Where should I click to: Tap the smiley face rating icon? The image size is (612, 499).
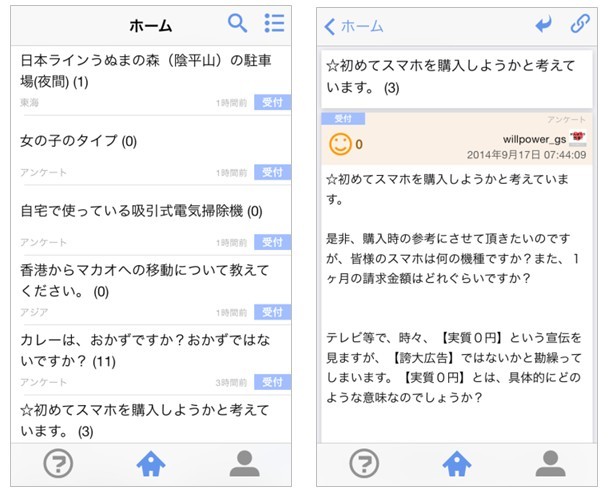pyautogui.click(x=340, y=144)
